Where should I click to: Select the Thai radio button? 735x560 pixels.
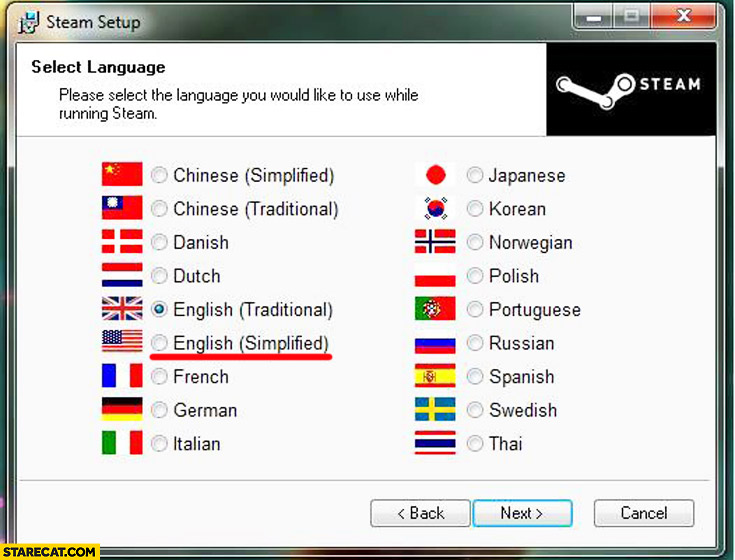[x=475, y=443]
